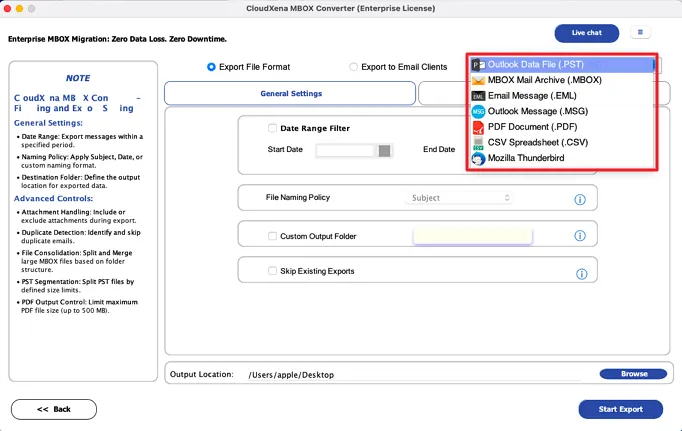
Task: Switch to the General Settings tab
Action: tap(290, 94)
